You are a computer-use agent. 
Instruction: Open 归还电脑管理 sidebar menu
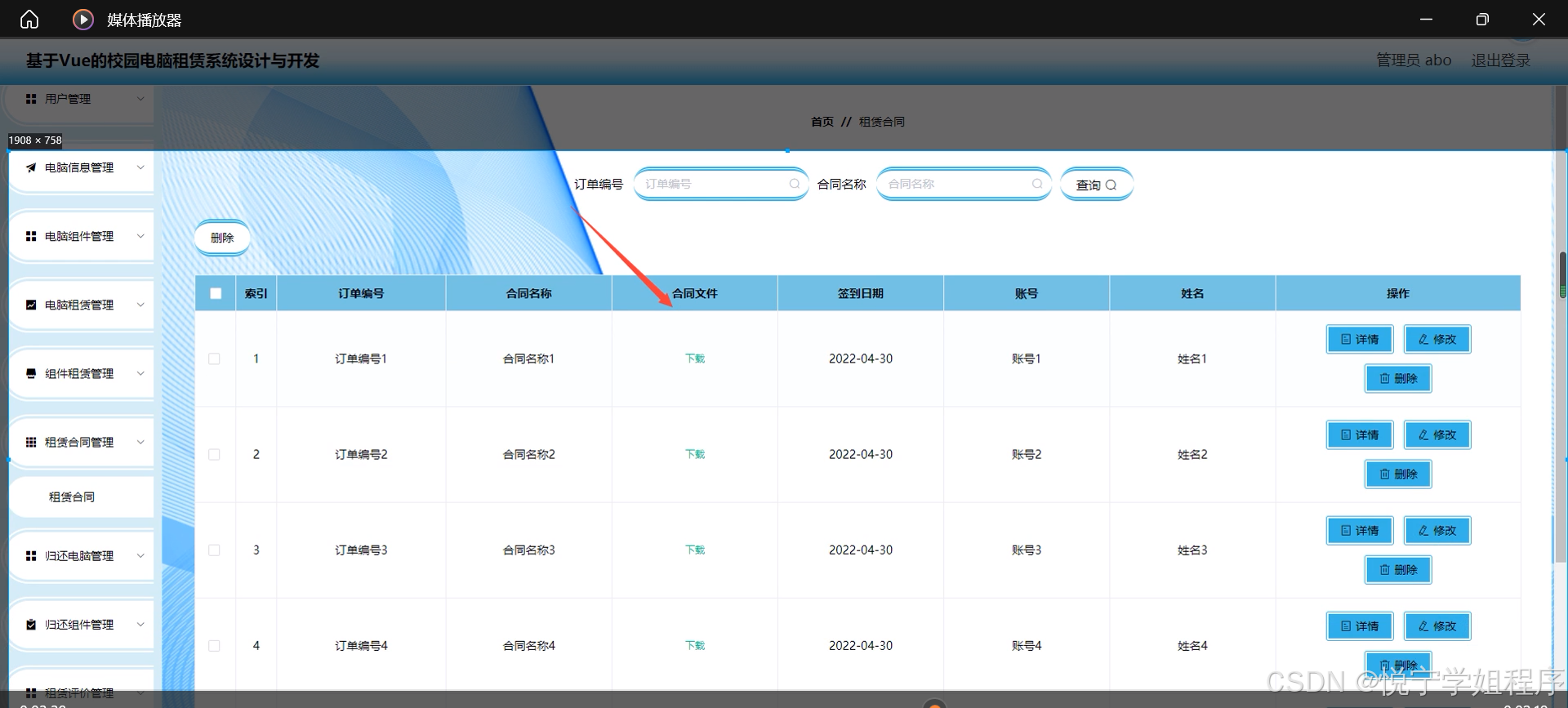[x=81, y=555]
